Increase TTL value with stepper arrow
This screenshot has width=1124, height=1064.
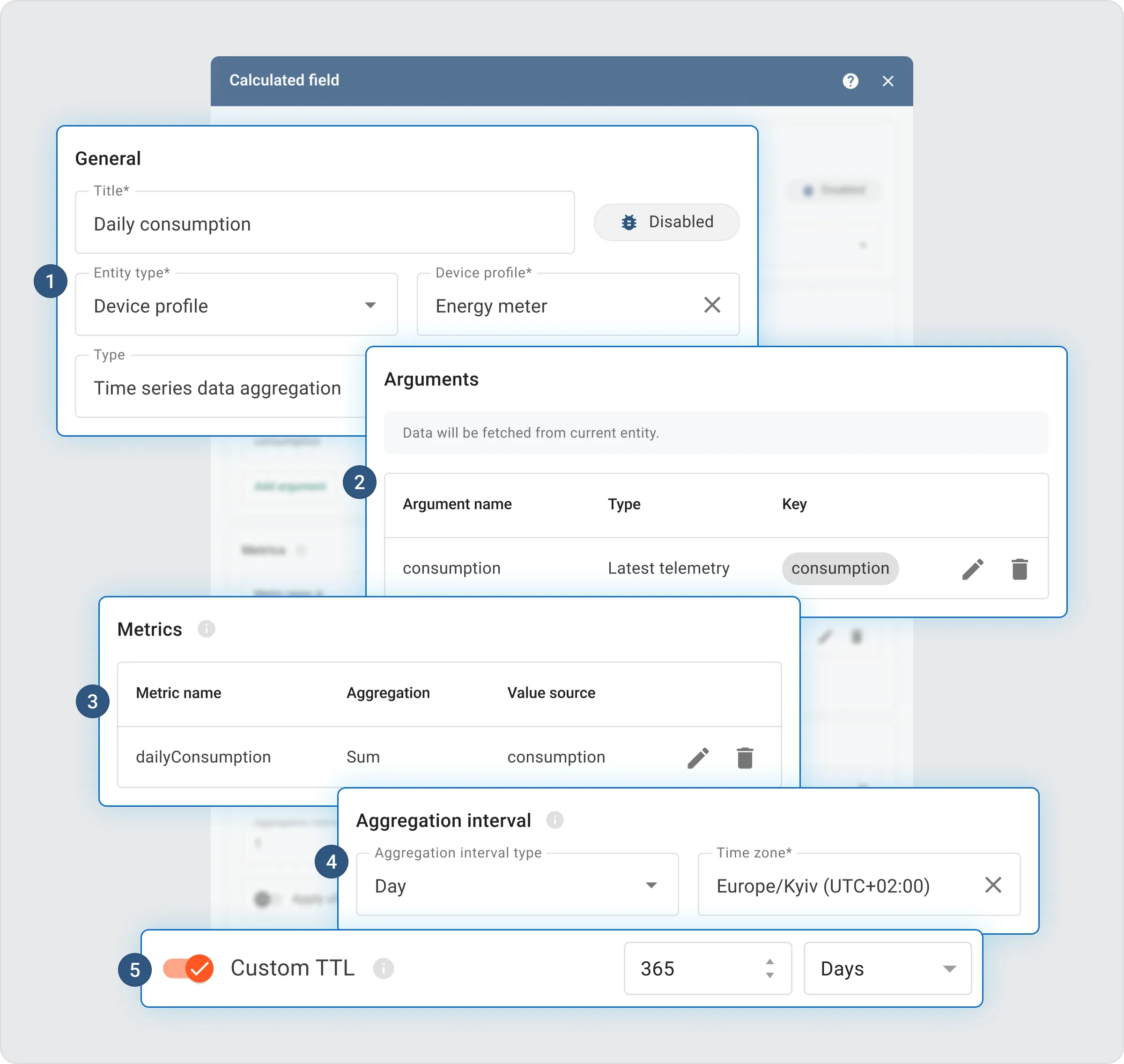tap(769, 962)
